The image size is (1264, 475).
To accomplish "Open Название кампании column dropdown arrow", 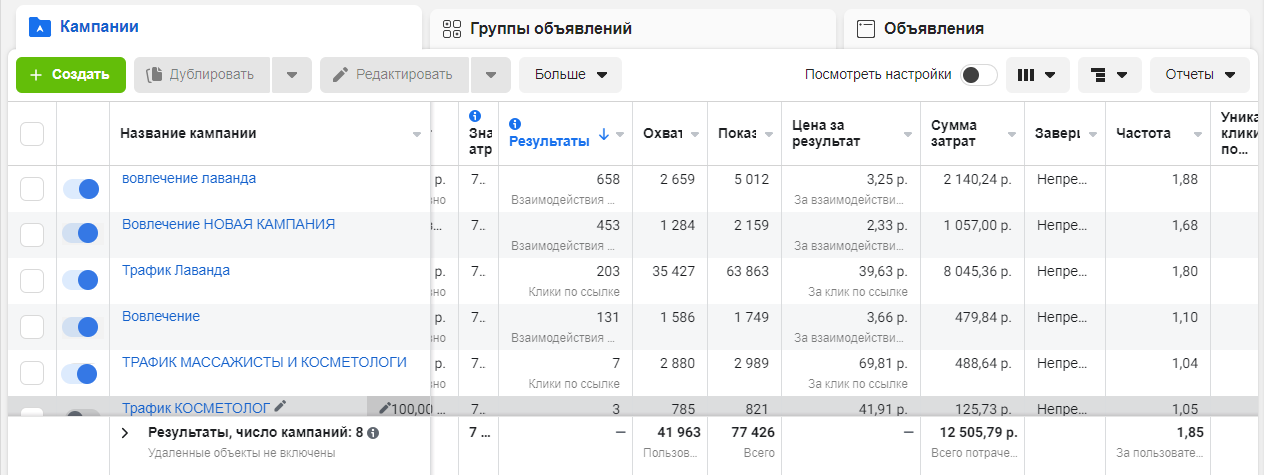I will pyautogui.click(x=417, y=134).
